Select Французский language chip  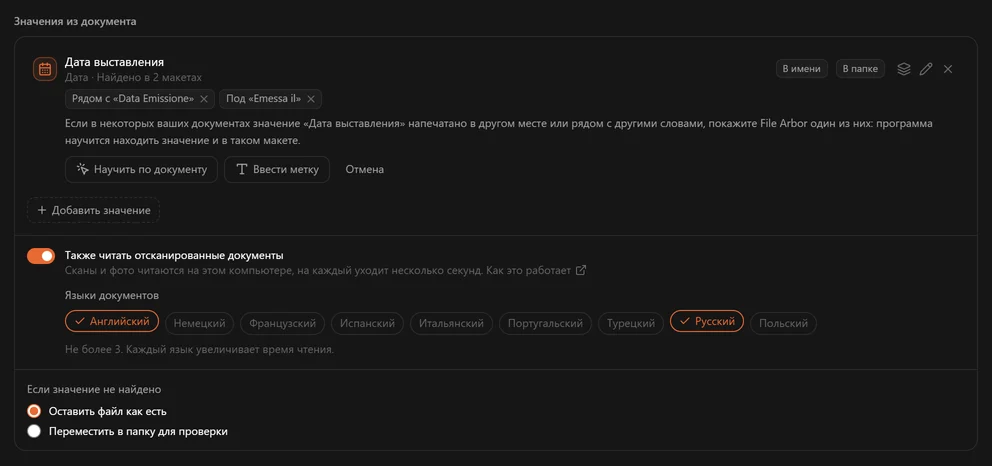point(282,323)
